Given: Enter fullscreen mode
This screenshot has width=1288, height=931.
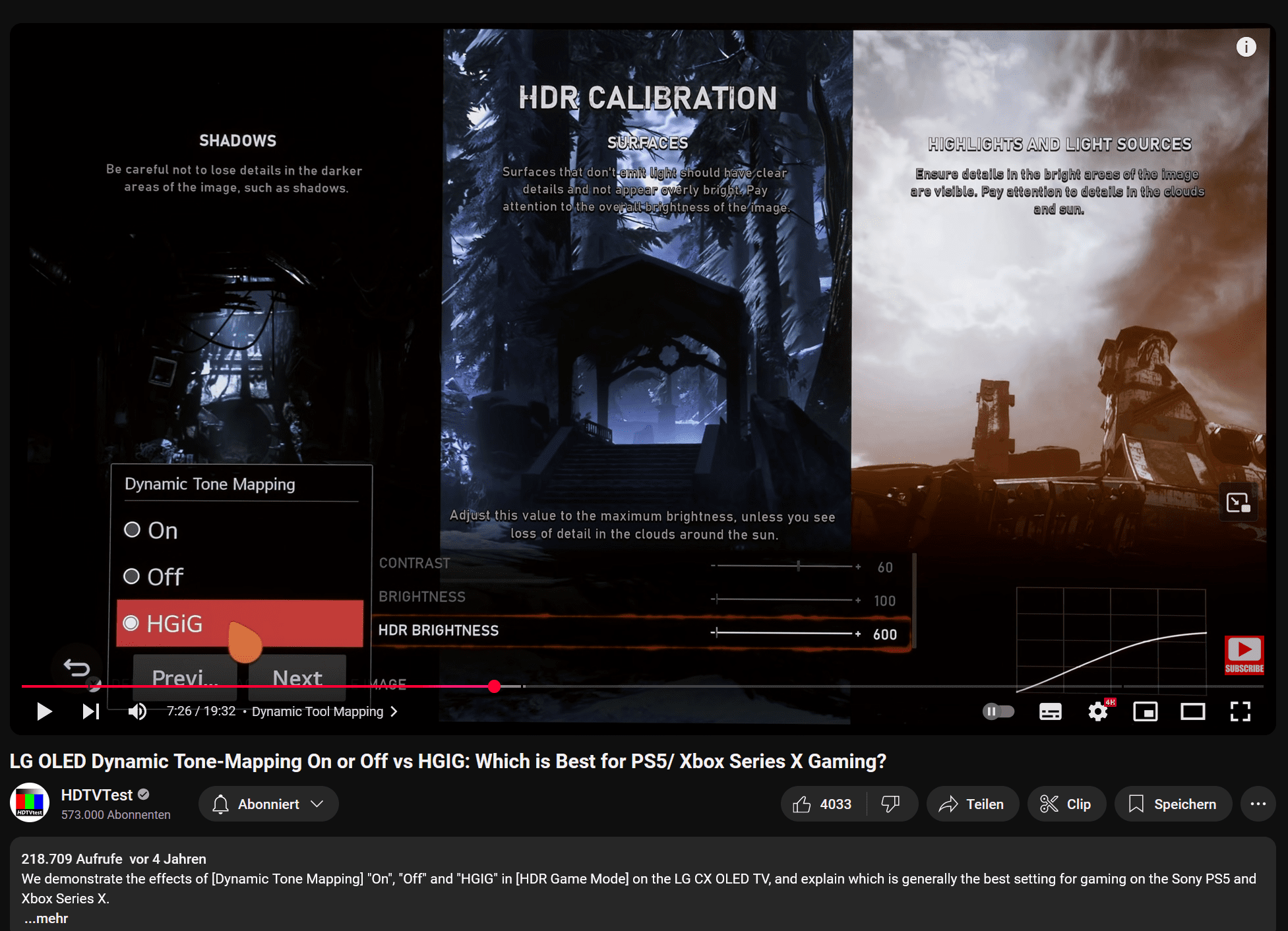Looking at the screenshot, I should tap(1241, 711).
